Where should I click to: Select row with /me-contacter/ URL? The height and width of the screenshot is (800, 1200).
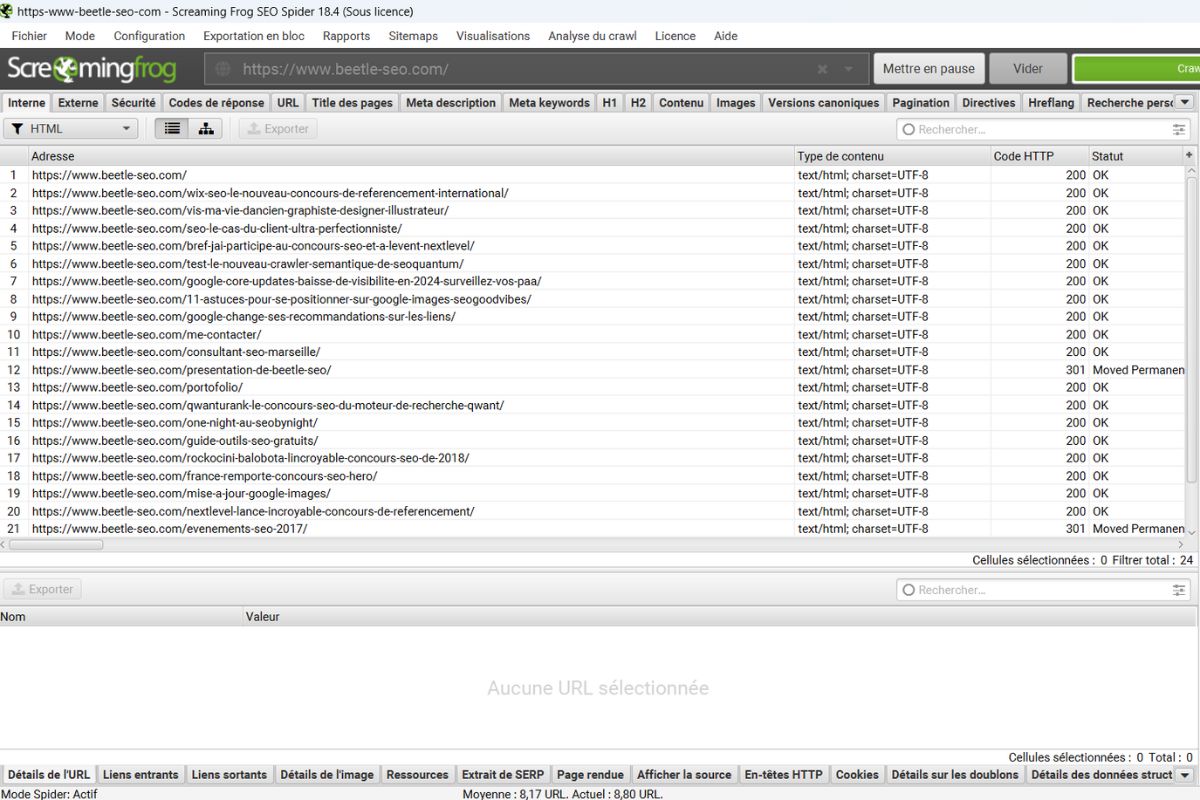point(592,334)
